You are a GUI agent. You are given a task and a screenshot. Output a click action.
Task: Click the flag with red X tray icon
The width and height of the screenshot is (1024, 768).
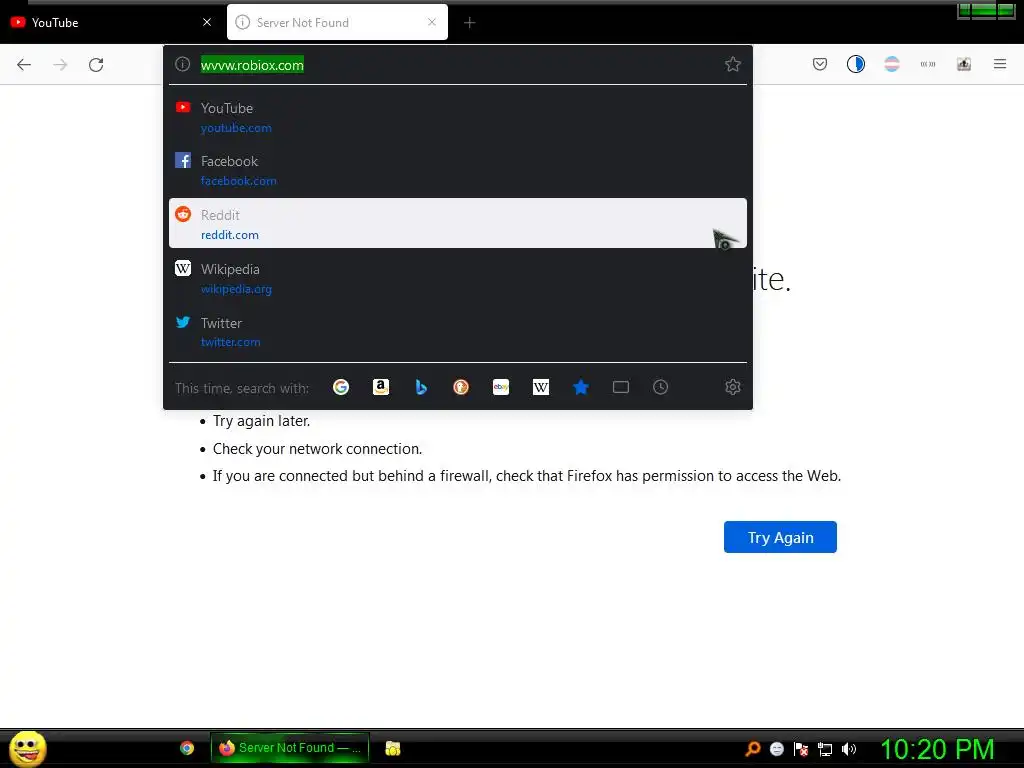coord(801,749)
